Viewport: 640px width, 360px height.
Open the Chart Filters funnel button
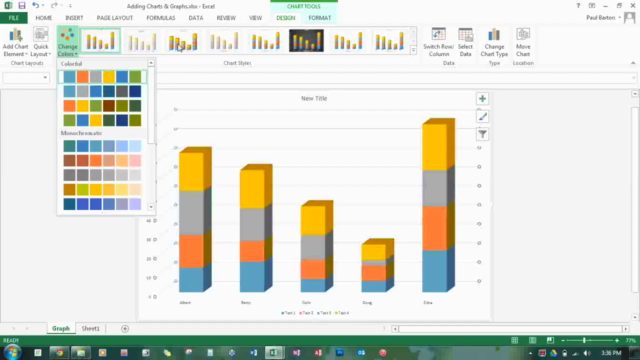(482, 134)
